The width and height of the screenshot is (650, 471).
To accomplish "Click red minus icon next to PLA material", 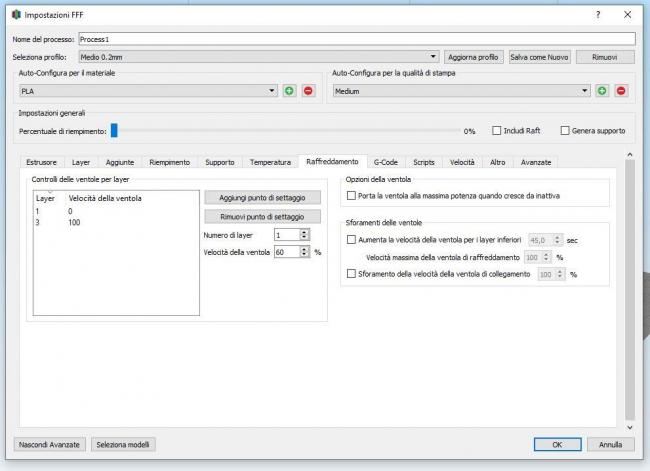I will pos(308,91).
